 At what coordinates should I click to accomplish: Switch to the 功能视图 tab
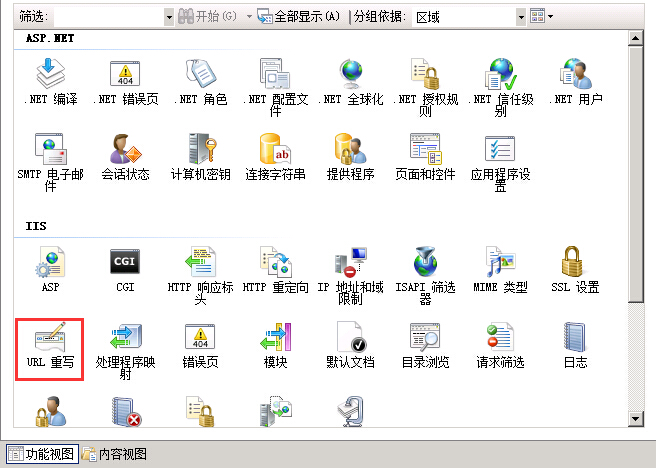42,454
